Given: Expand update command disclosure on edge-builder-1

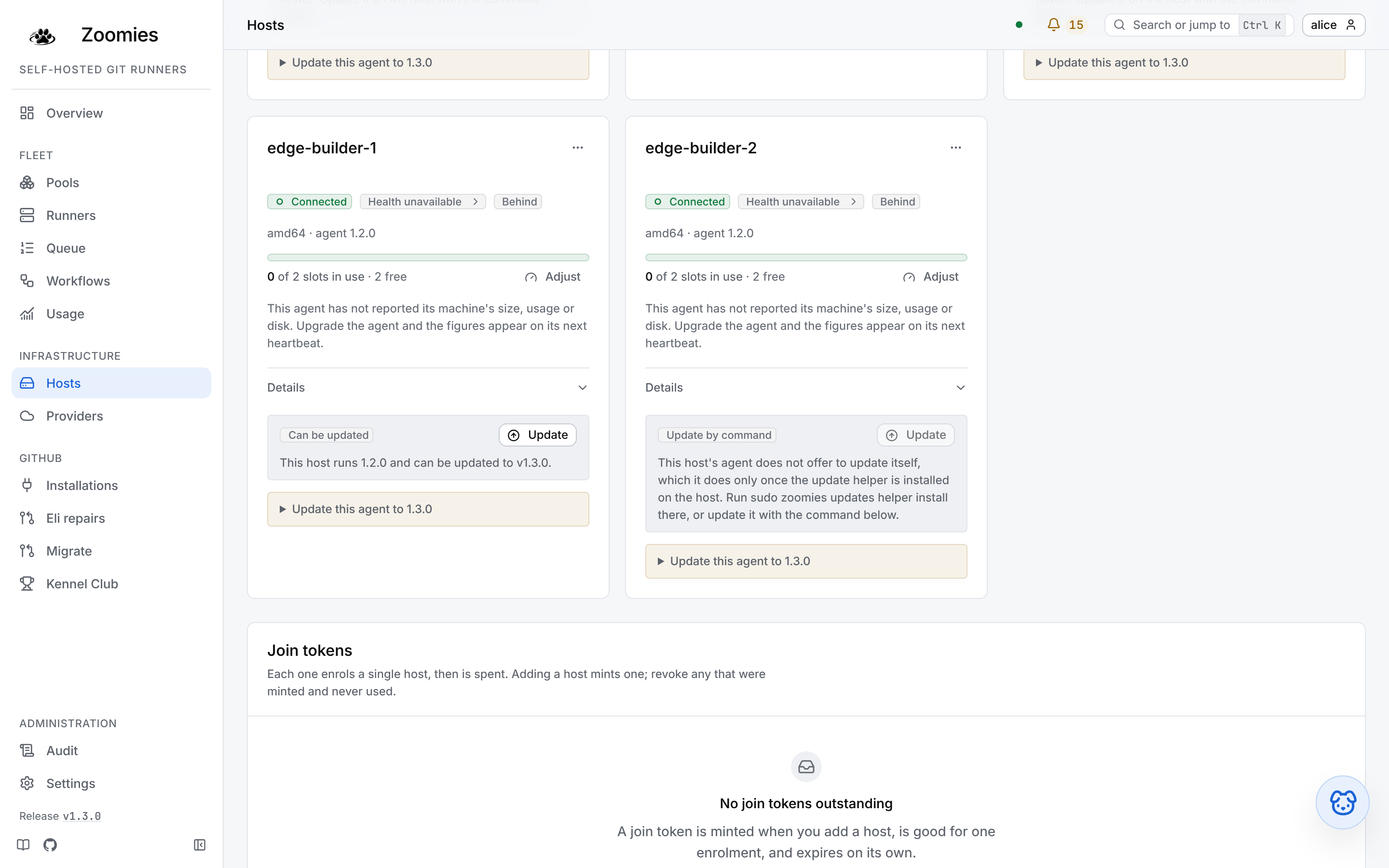Looking at the screenshot, I should 428,509.
